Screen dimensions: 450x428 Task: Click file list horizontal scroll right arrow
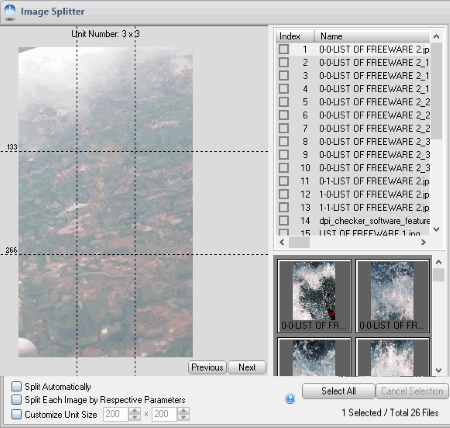coord(424,242)
